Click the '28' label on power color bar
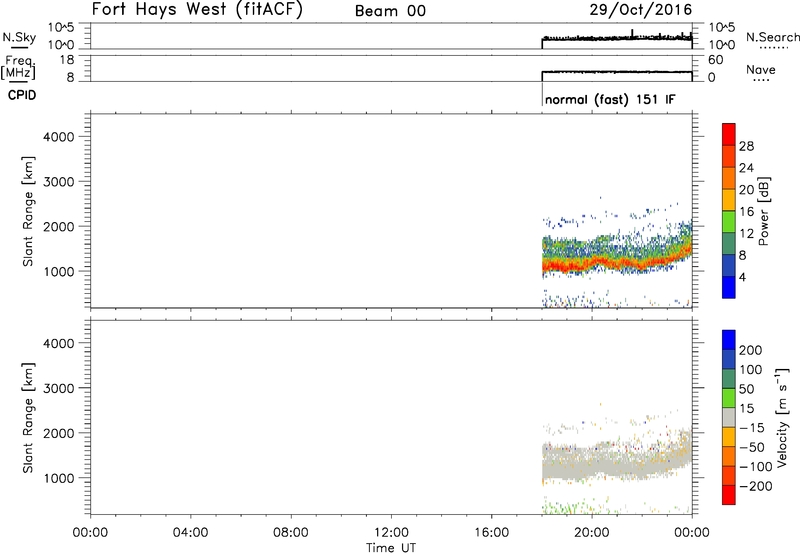The image size is (800, 554). [746, 146]
